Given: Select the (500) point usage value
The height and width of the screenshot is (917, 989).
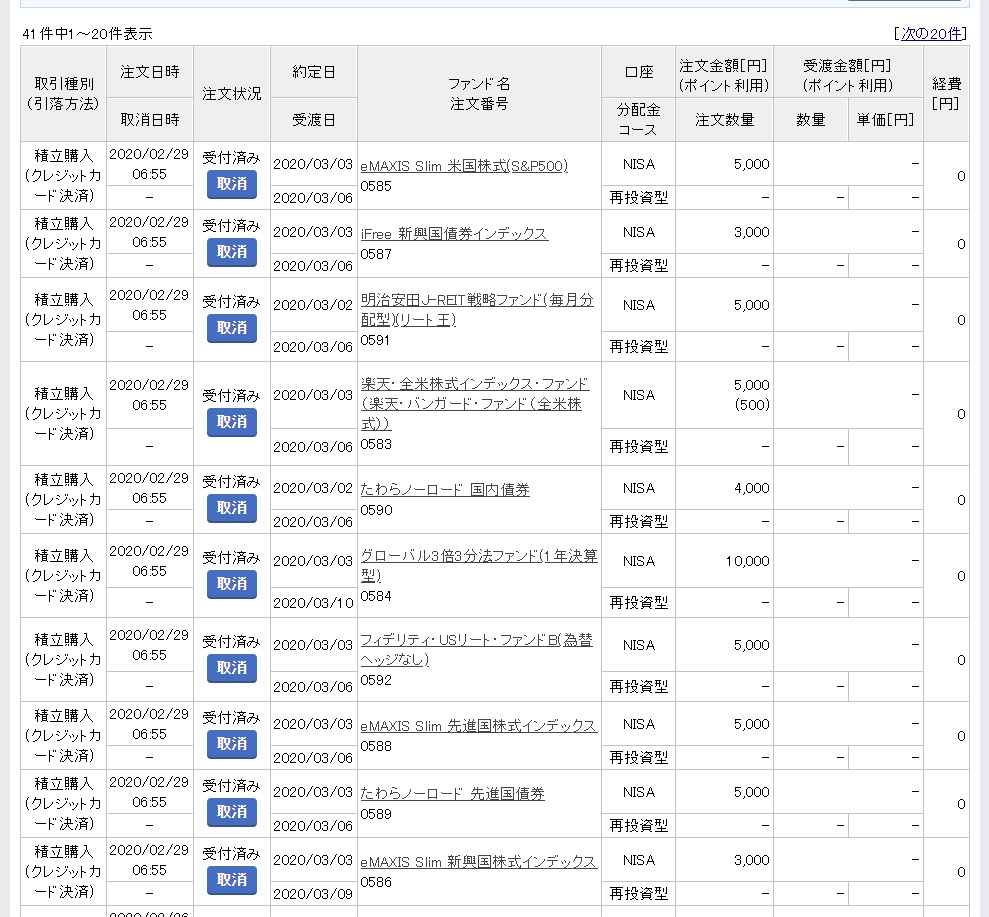Looking at the screenshot, I should (x=752, y=405).
